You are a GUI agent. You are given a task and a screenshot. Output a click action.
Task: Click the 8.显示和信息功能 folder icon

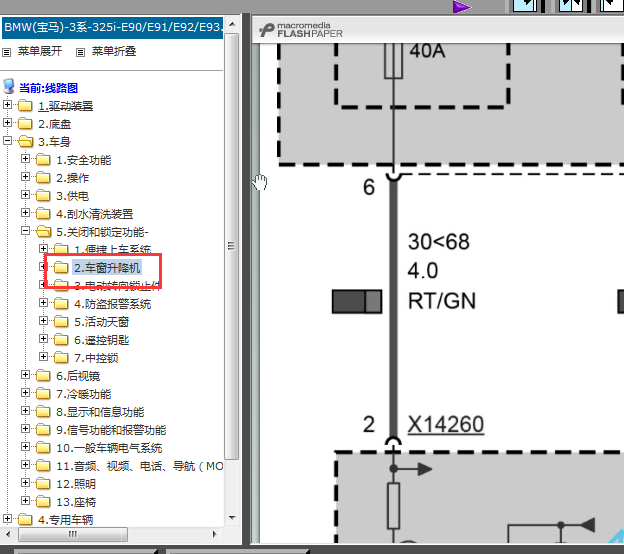click(43, 411)
